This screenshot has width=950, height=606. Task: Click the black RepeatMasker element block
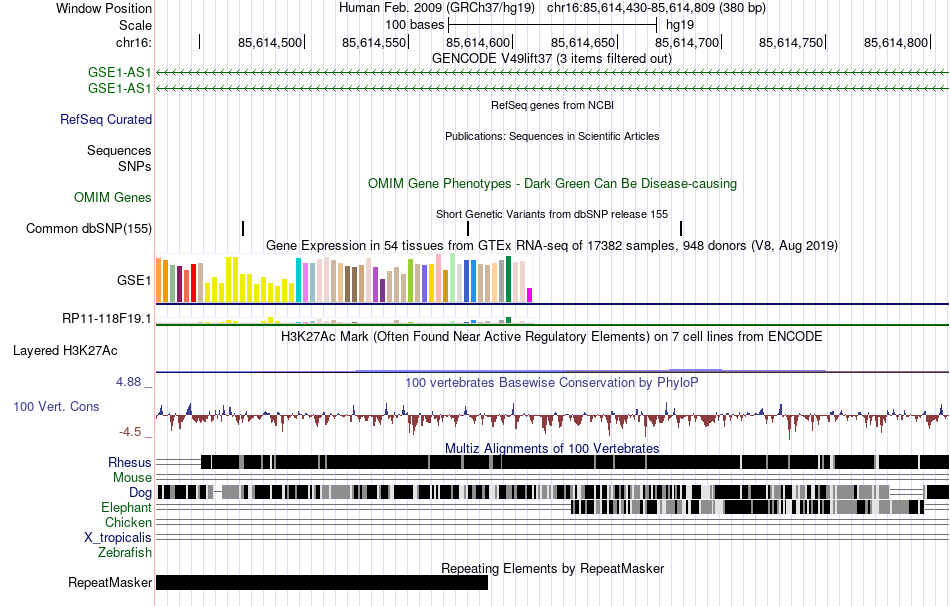coord(322,582)
